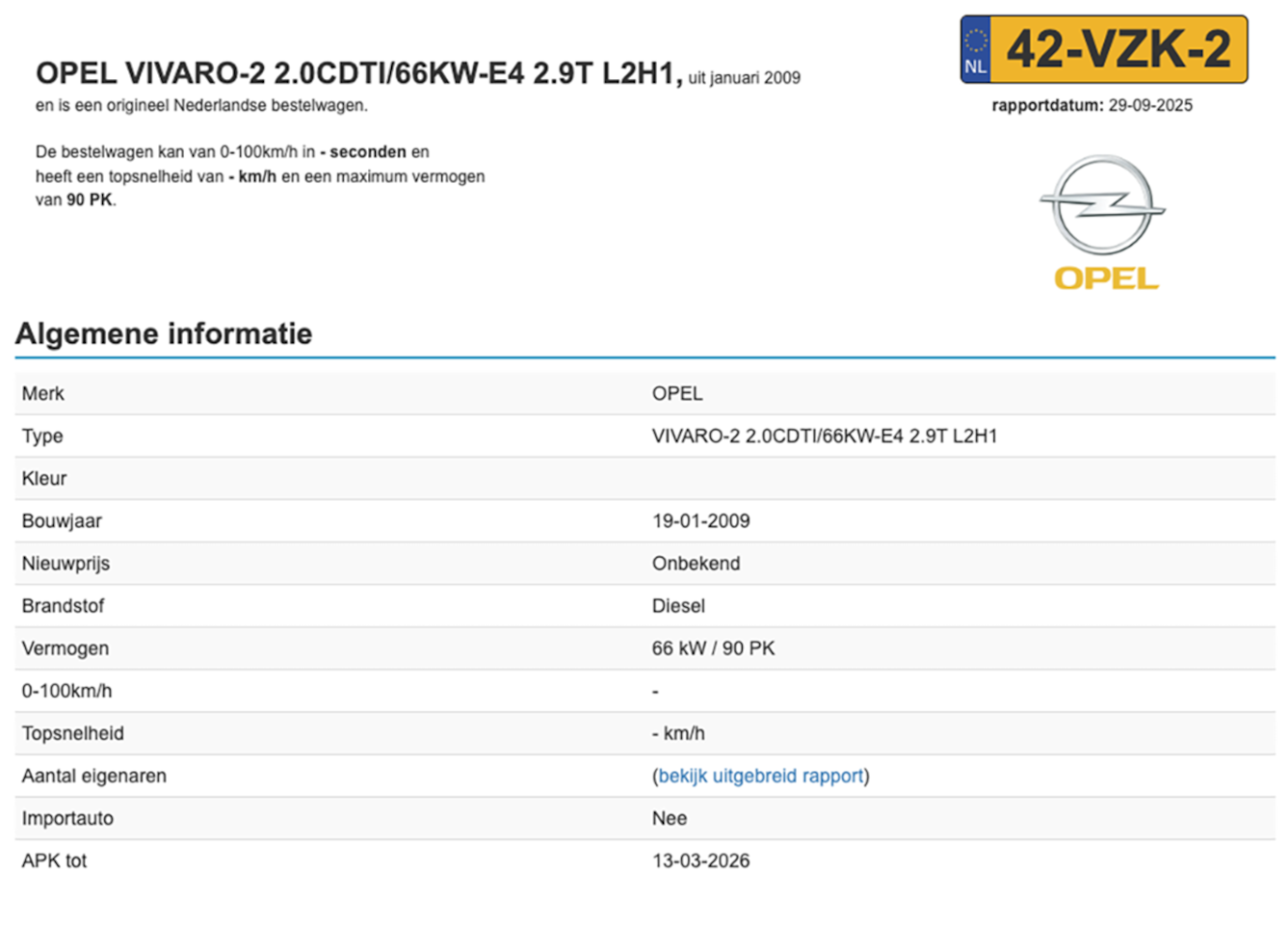Image resolution: width=1288 pixels, height=925 pixels.
Task: Select the Bouwjaar date 19-01-2009
Action: [700, 520]
